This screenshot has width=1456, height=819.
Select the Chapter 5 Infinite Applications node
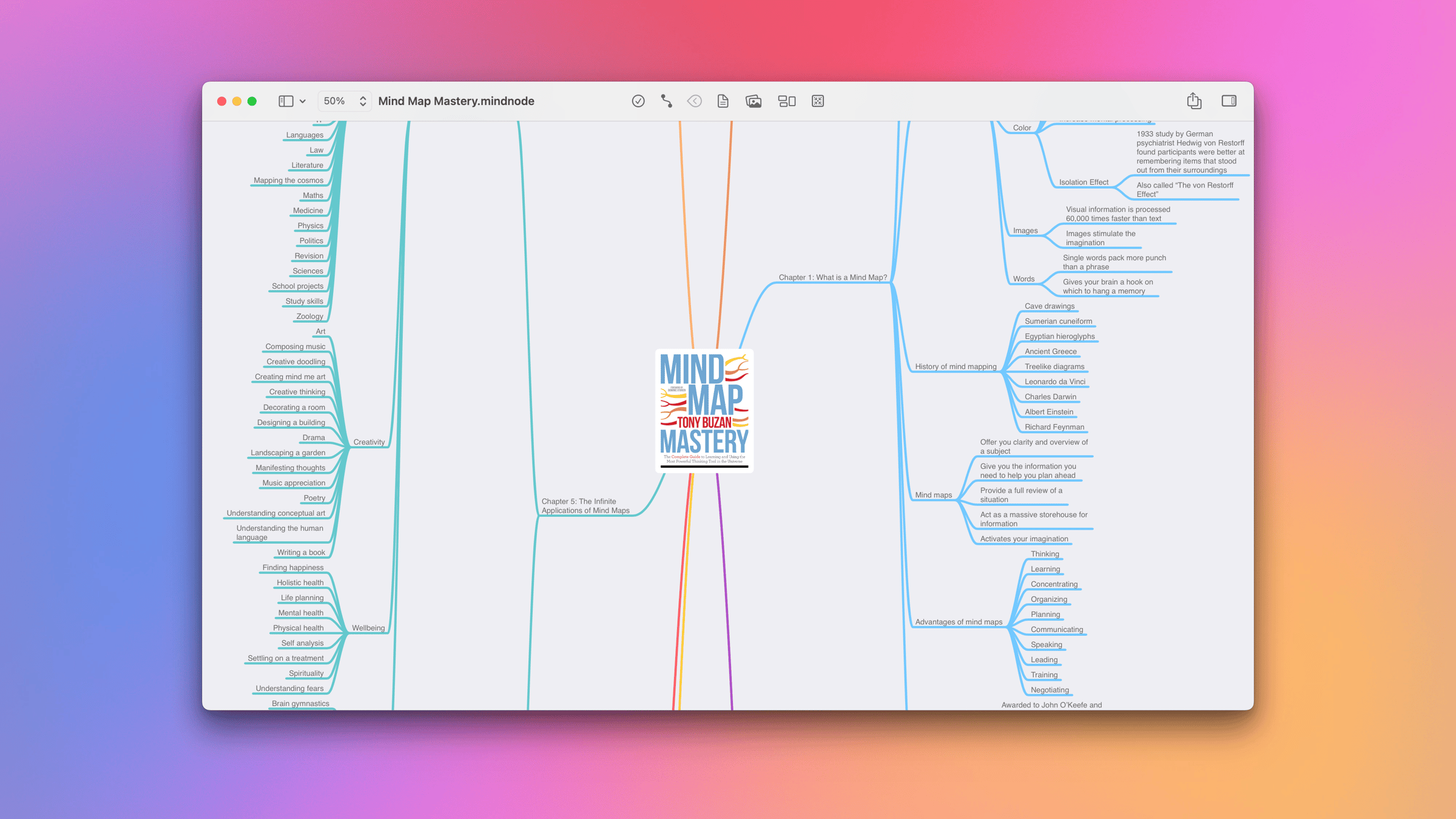[585, 506]
